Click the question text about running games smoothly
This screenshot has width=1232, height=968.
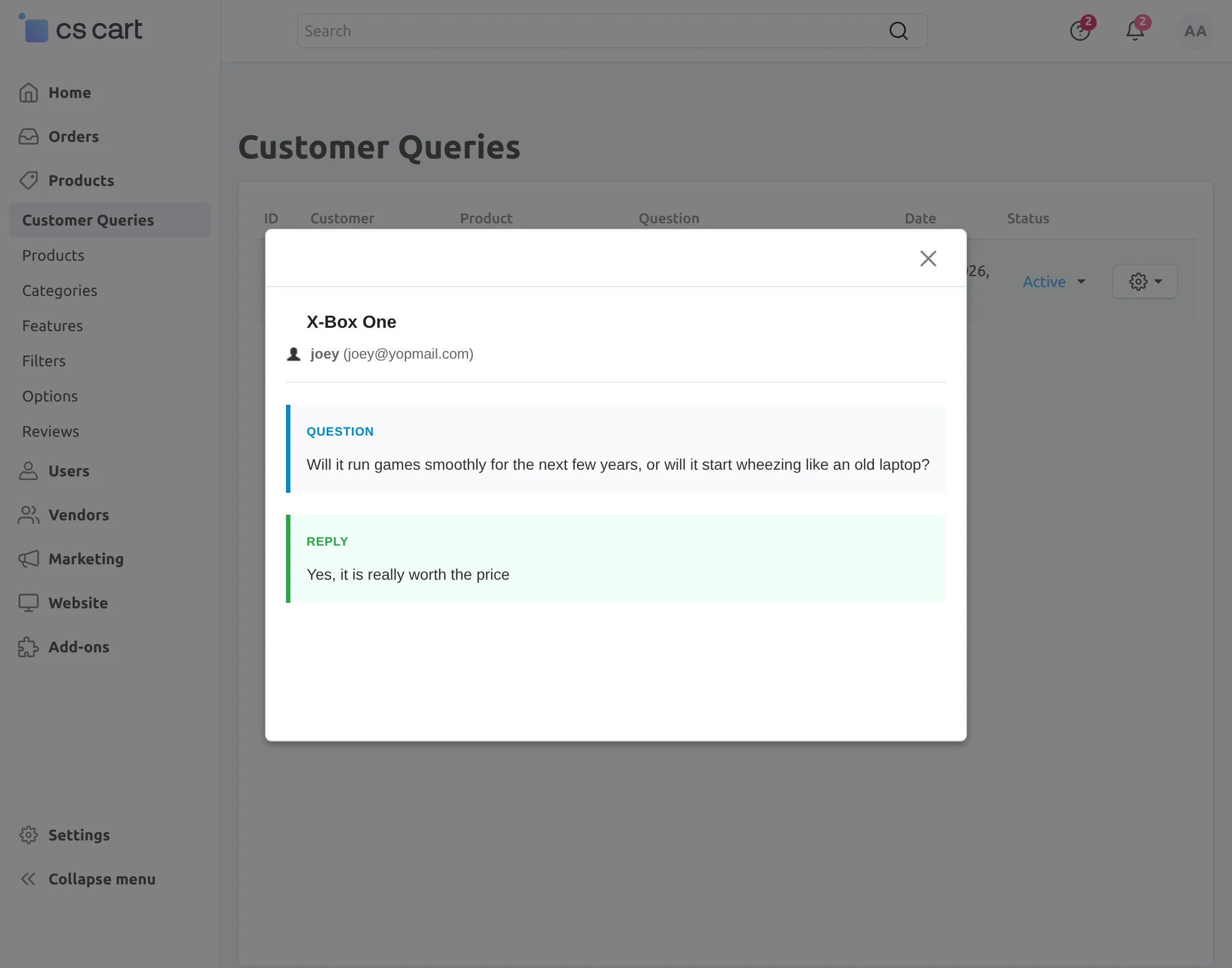click(618, 465)
